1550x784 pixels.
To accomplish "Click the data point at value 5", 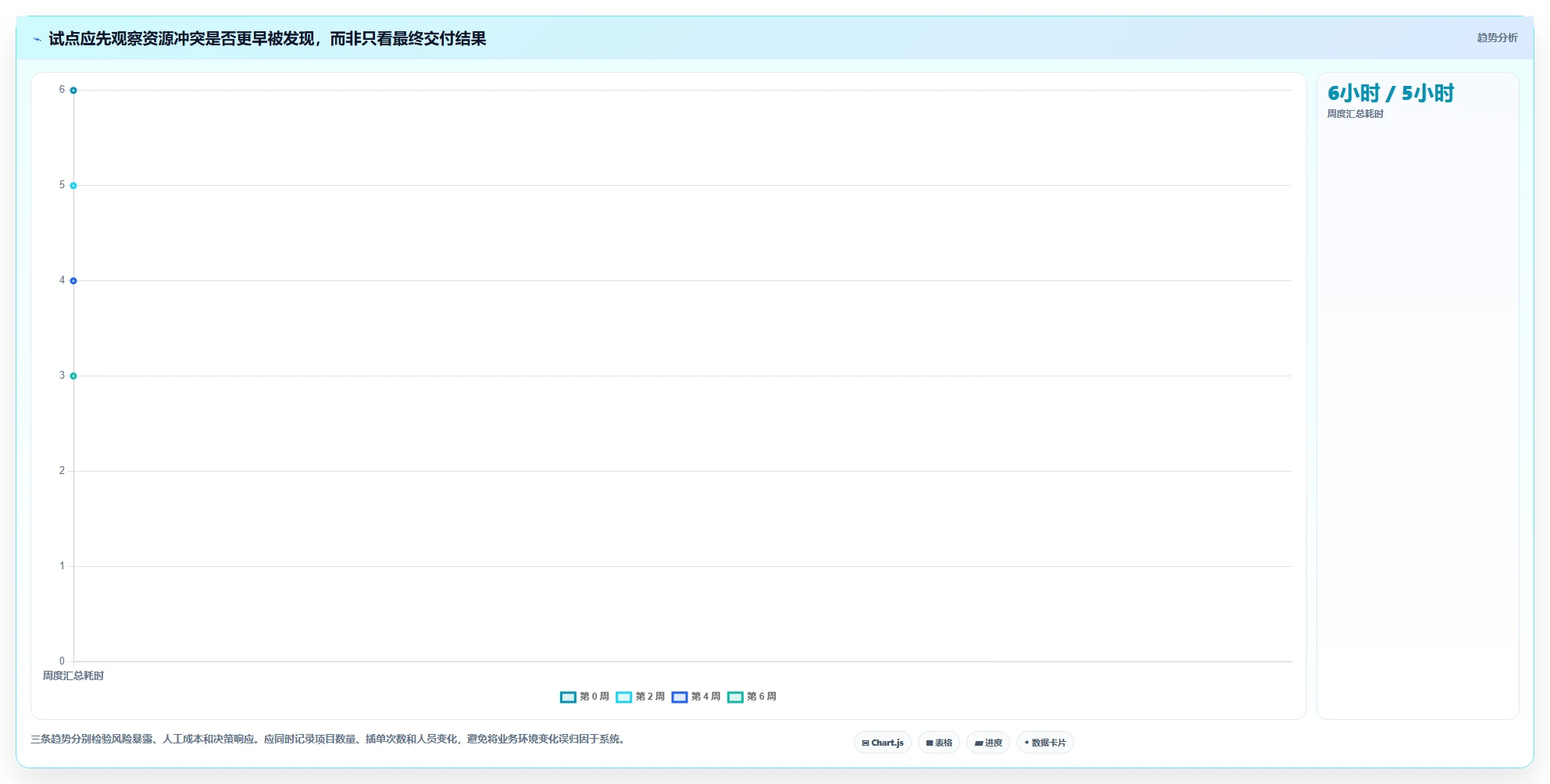I will point(73,186).
